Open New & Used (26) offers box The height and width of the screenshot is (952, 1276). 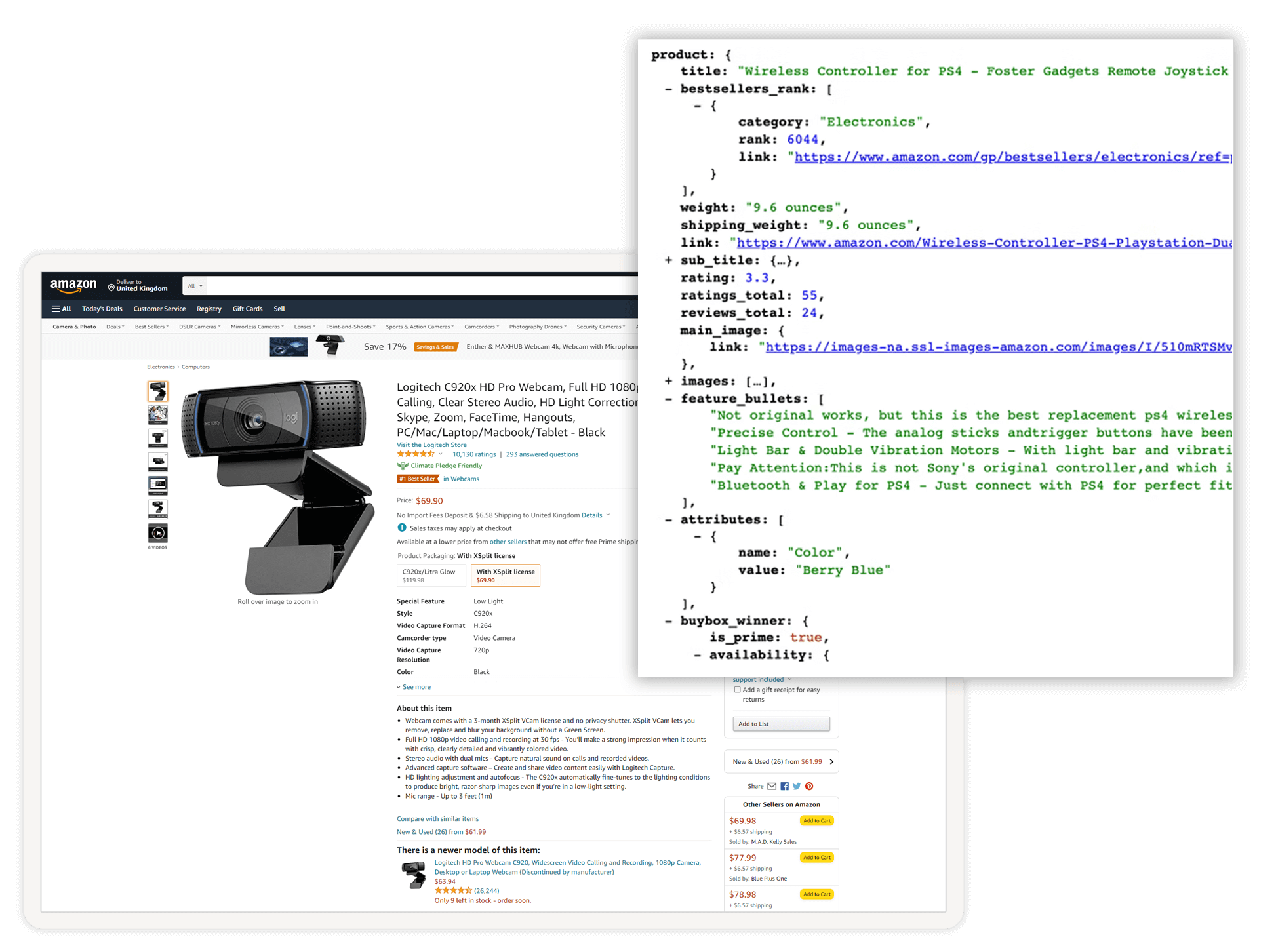pos(781,761)
